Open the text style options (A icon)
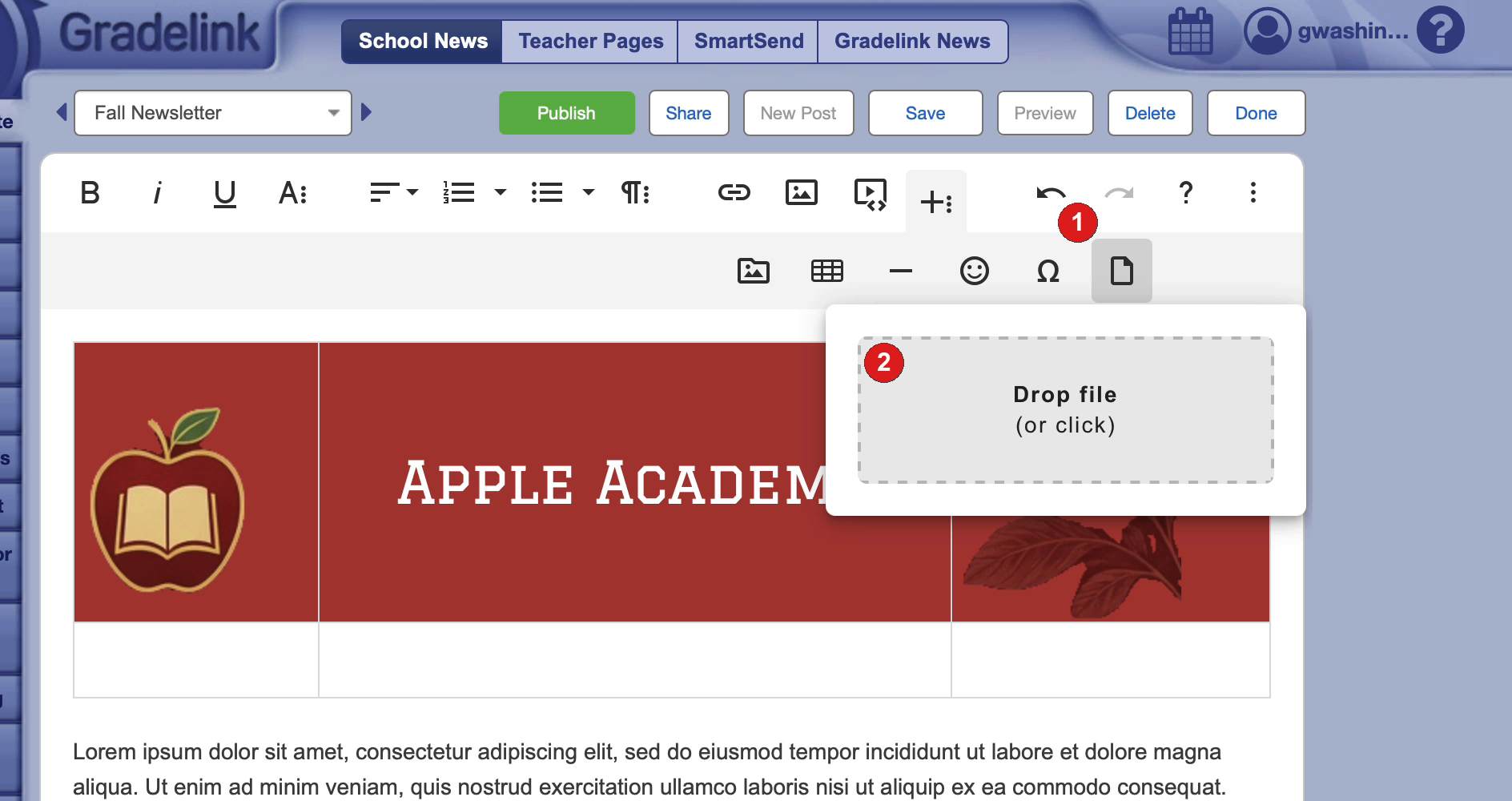Viewport: 1512px width, 801px height. pyautogui.click(x=292, y=193)
